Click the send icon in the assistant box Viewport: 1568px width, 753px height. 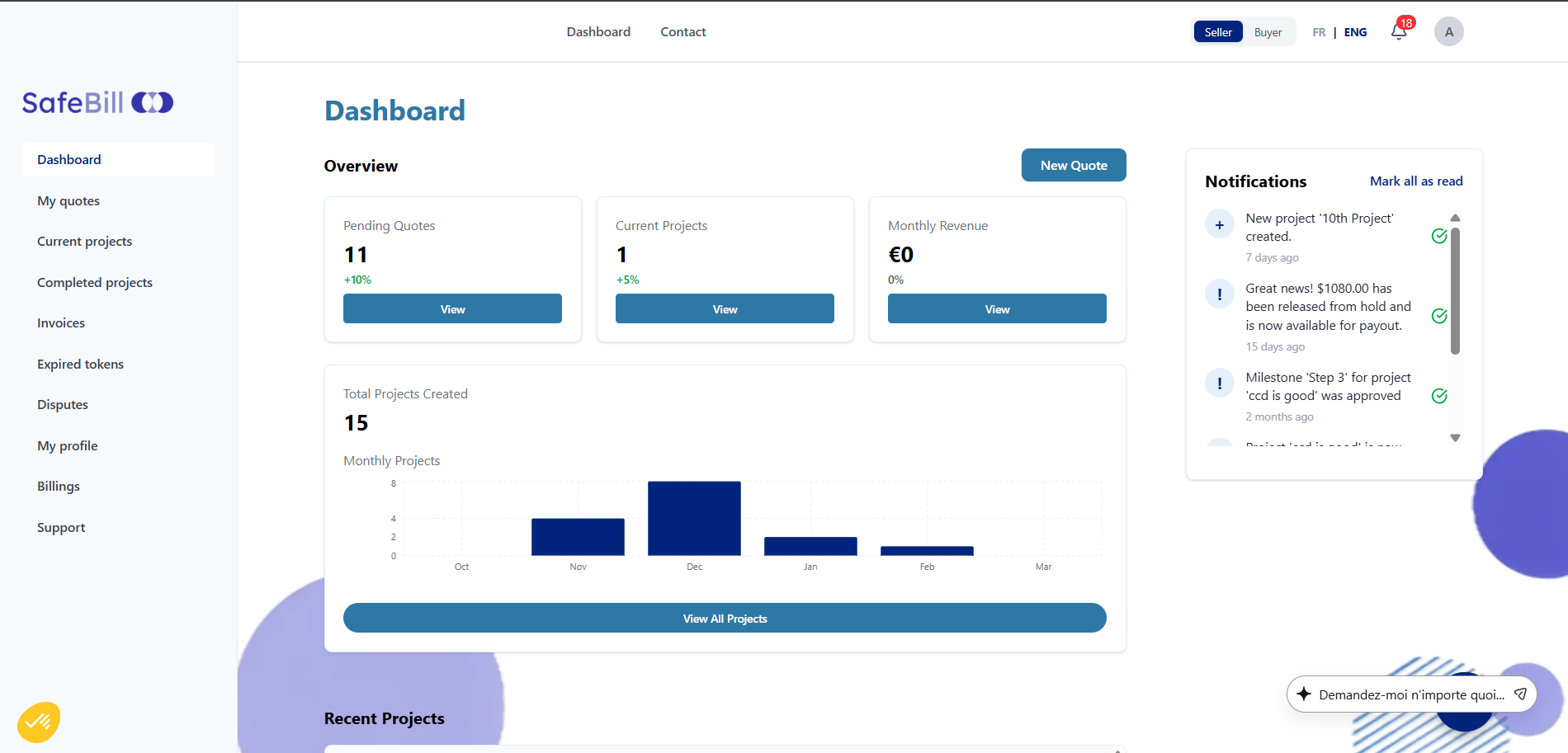point(1520,694)
